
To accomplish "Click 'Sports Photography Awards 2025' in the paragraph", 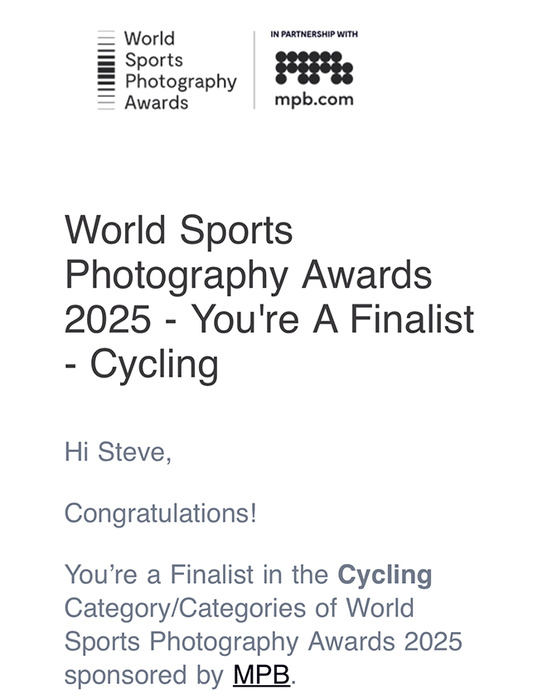I will 263,642.
